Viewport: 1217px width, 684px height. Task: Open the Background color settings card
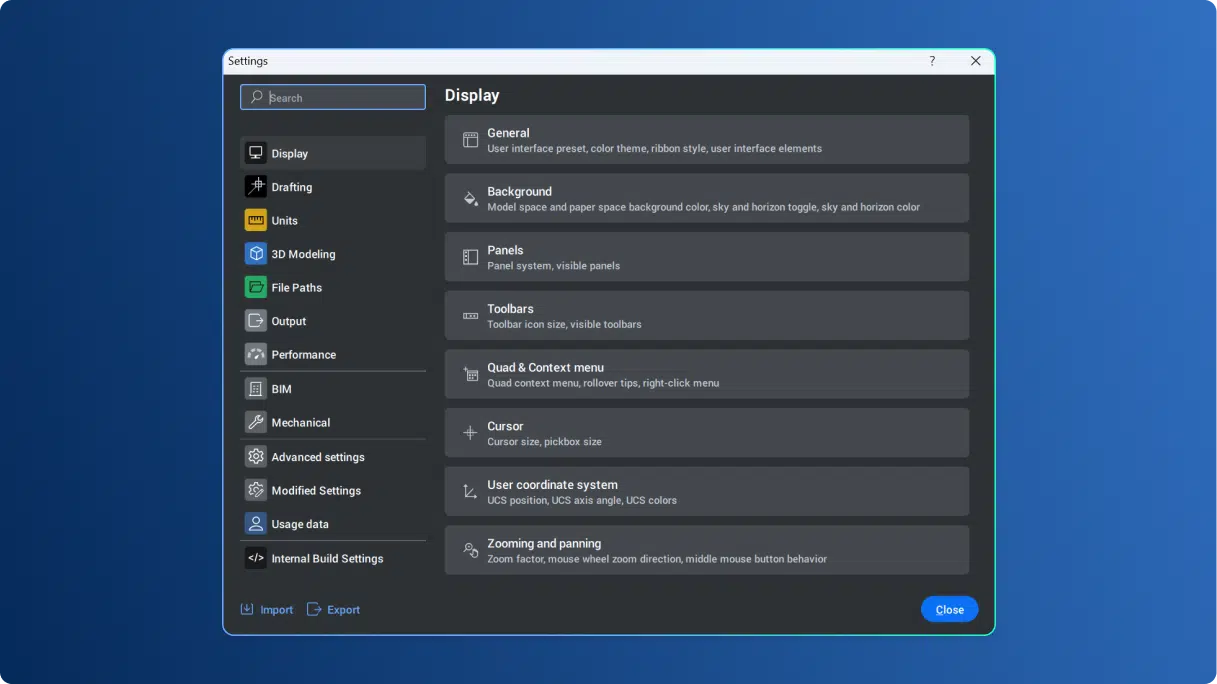point(707,198)
